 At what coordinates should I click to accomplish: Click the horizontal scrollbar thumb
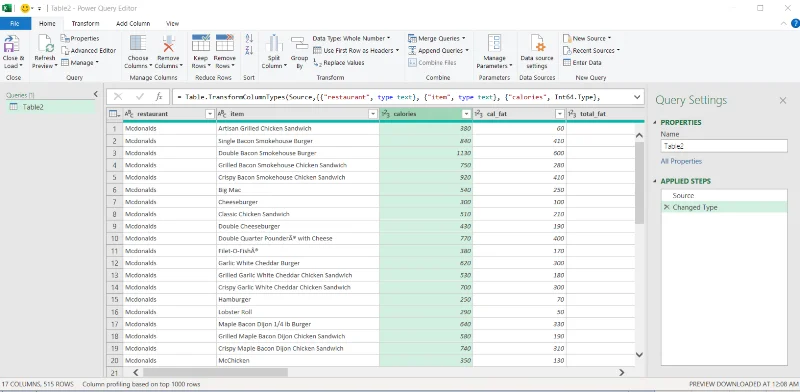(215, 373)
